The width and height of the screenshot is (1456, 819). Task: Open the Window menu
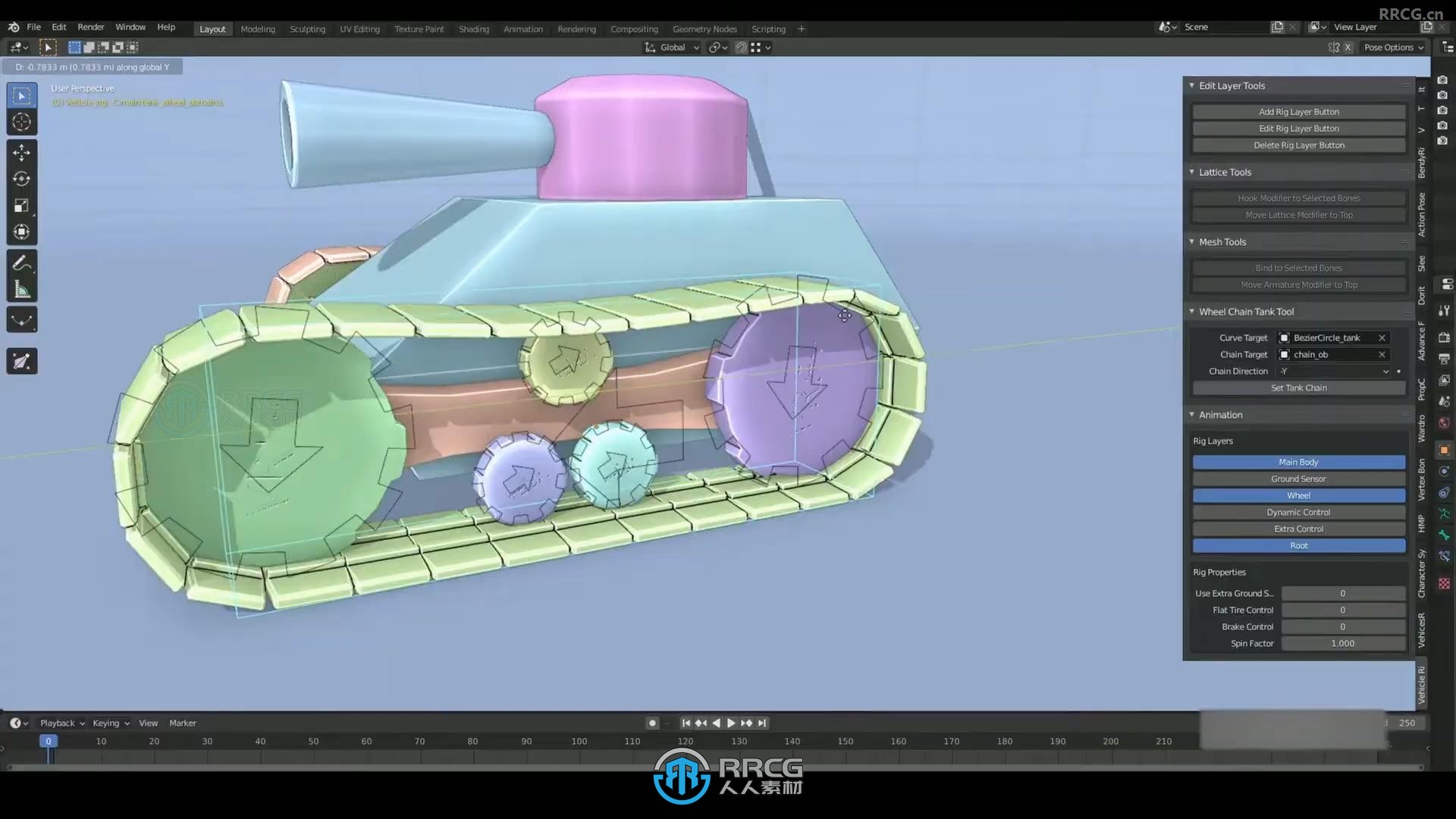click(x=129, y=27)
